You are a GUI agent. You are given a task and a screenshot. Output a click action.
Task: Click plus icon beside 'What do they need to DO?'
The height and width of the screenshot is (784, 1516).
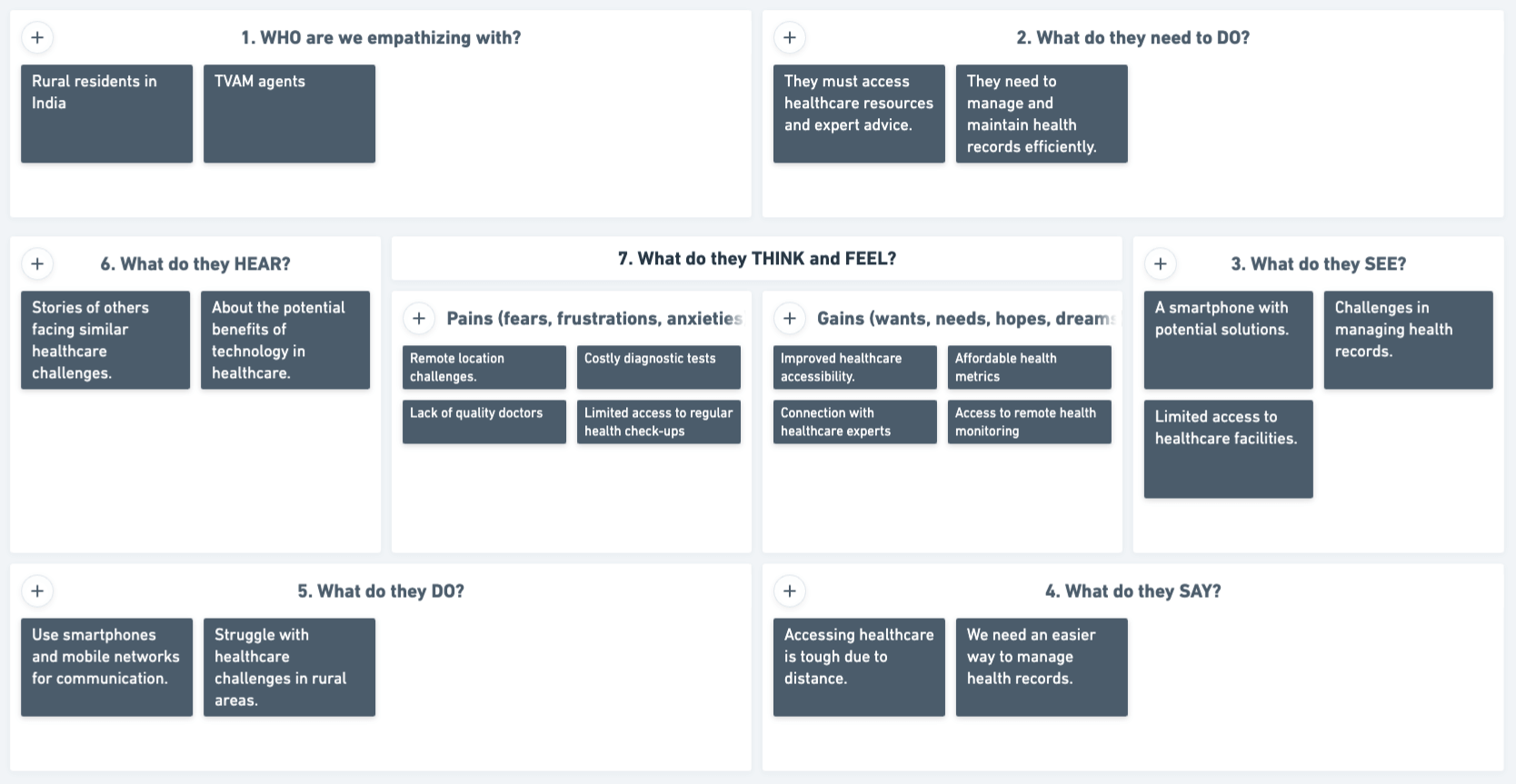pyautogui.click(x=790, y=37)
